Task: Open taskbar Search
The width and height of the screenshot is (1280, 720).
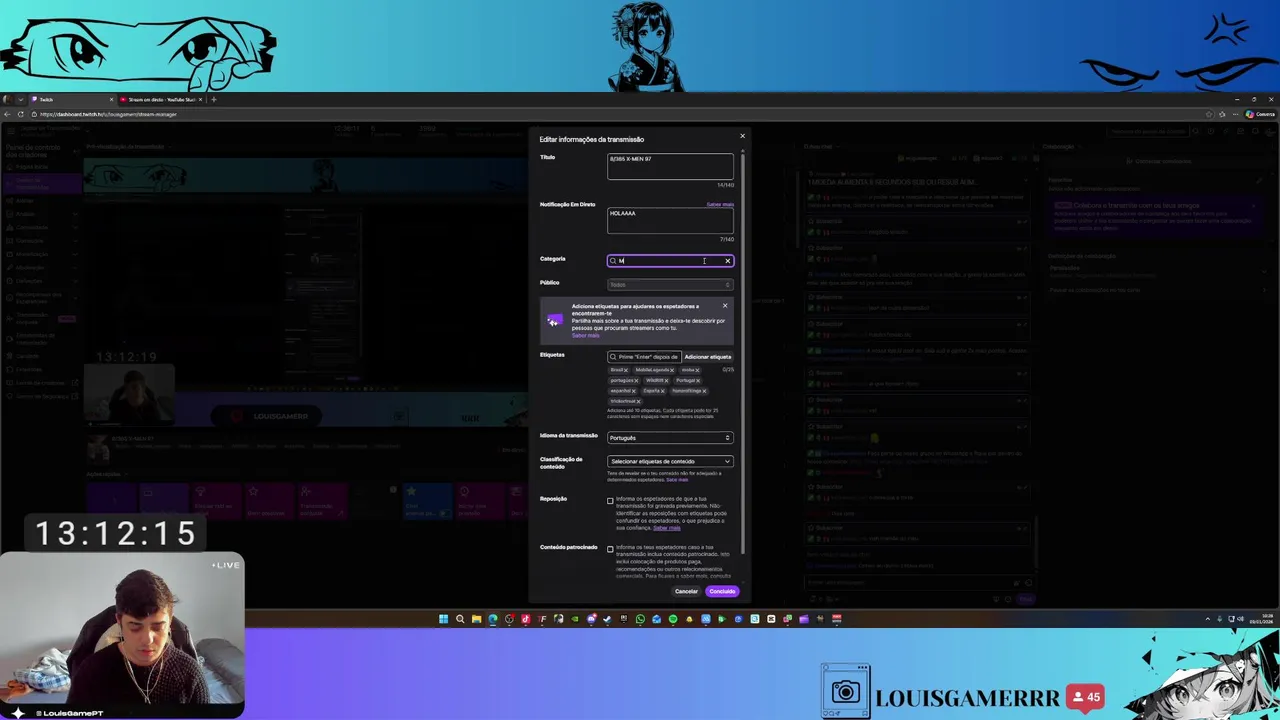Action: (460, 619)
